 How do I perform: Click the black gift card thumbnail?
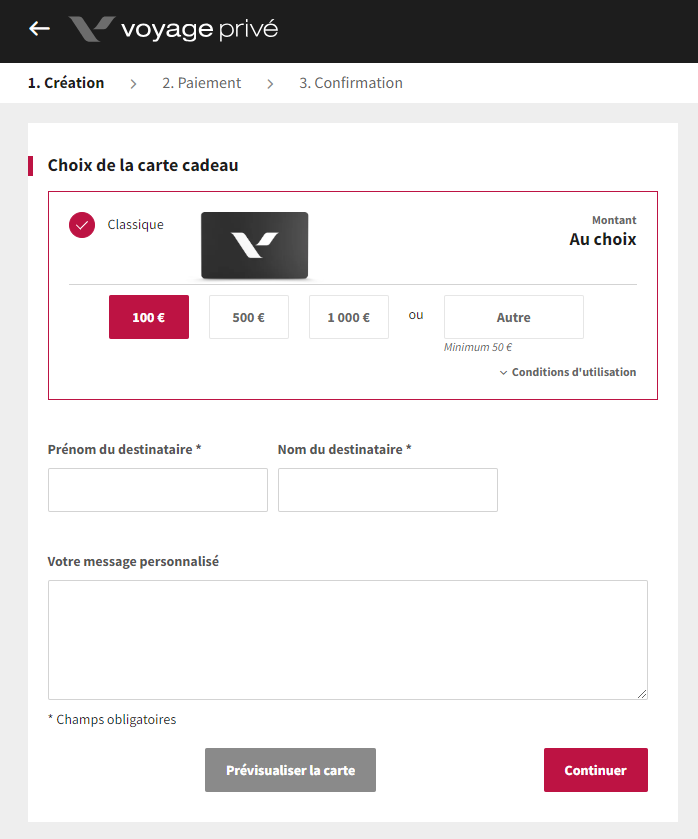[x=254, y=245]
